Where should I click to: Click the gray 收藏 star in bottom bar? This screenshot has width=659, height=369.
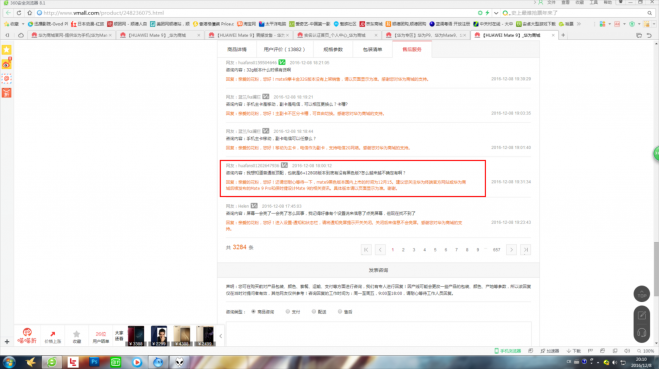point(76,336)
